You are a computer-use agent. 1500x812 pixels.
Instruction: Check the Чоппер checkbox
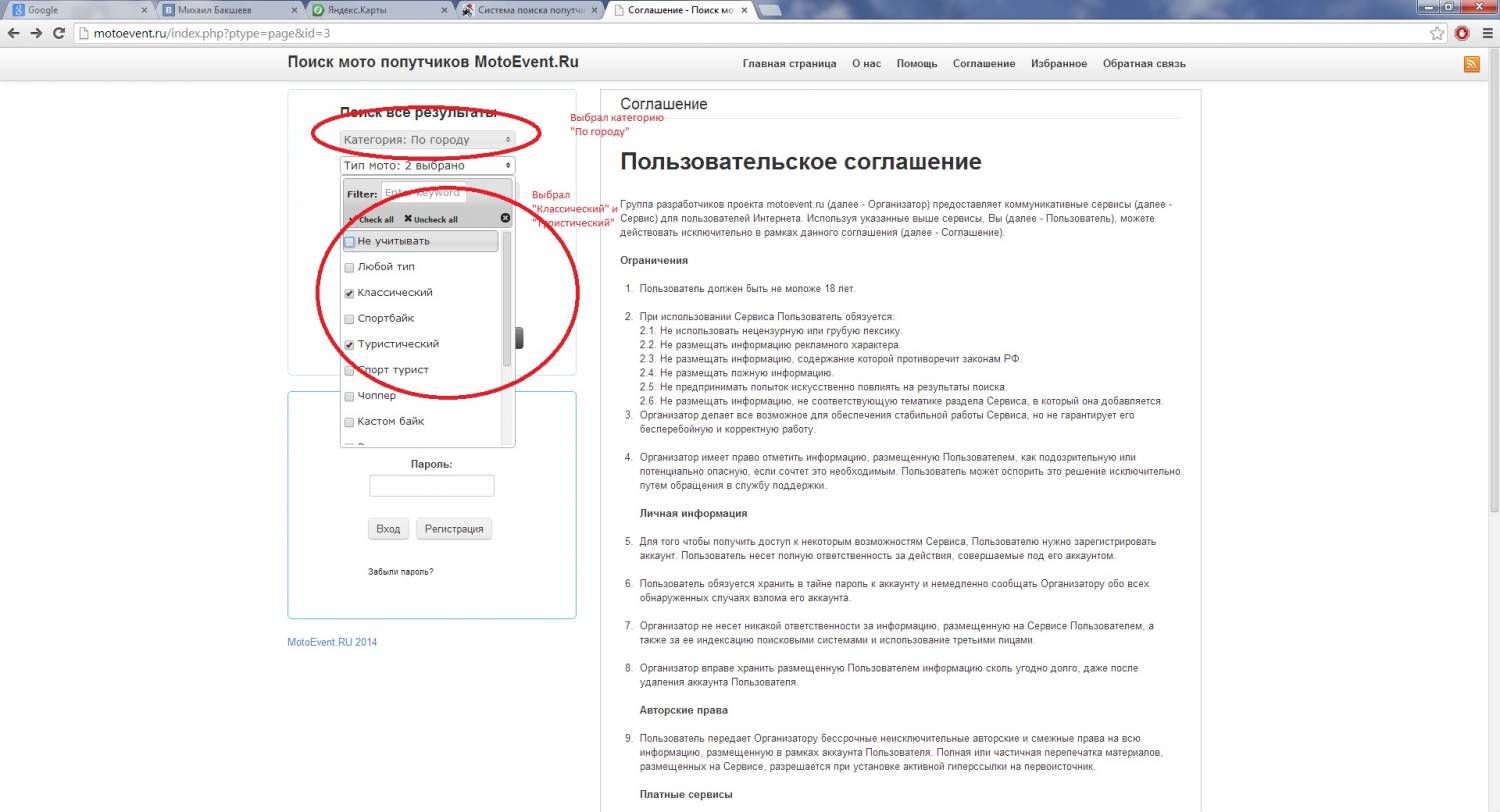click(349, 396)
